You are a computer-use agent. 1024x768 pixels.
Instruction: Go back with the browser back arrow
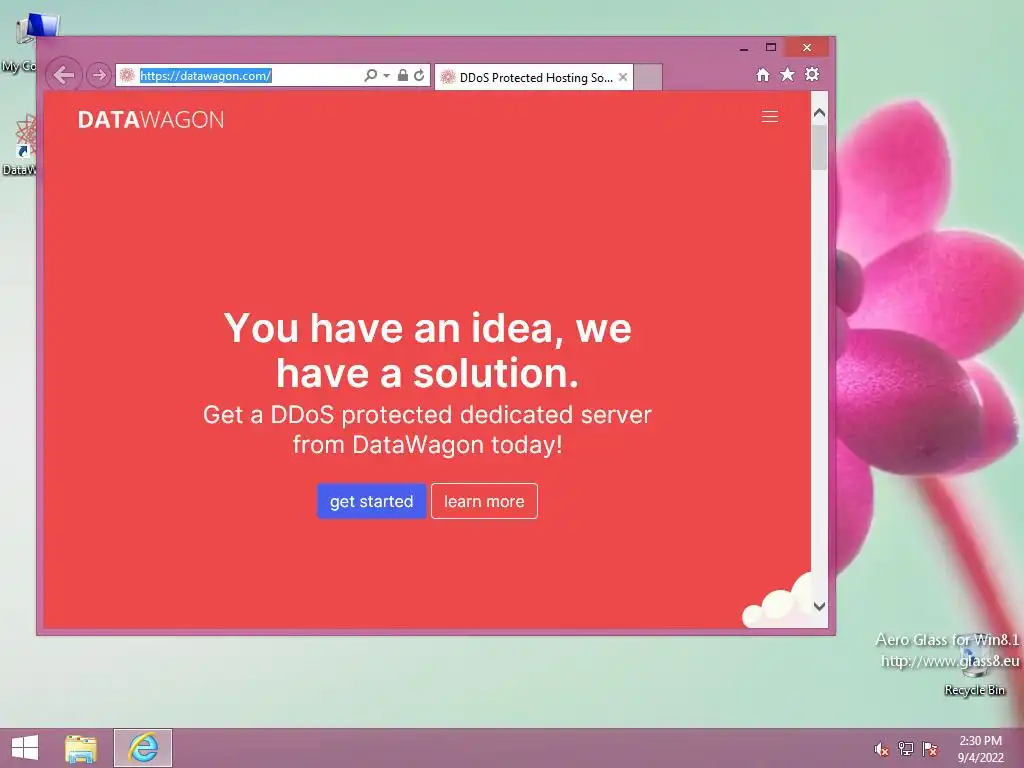coord(64,75)
